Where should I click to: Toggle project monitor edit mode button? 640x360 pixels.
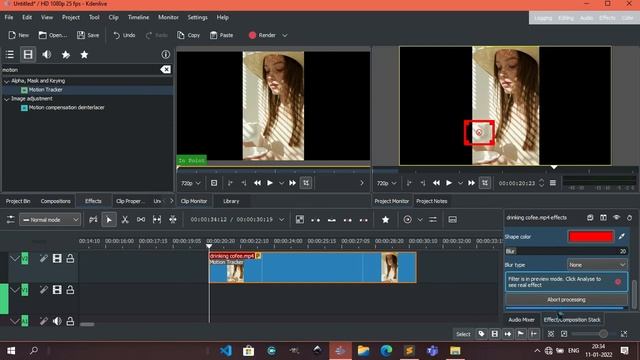coord(485,183)
